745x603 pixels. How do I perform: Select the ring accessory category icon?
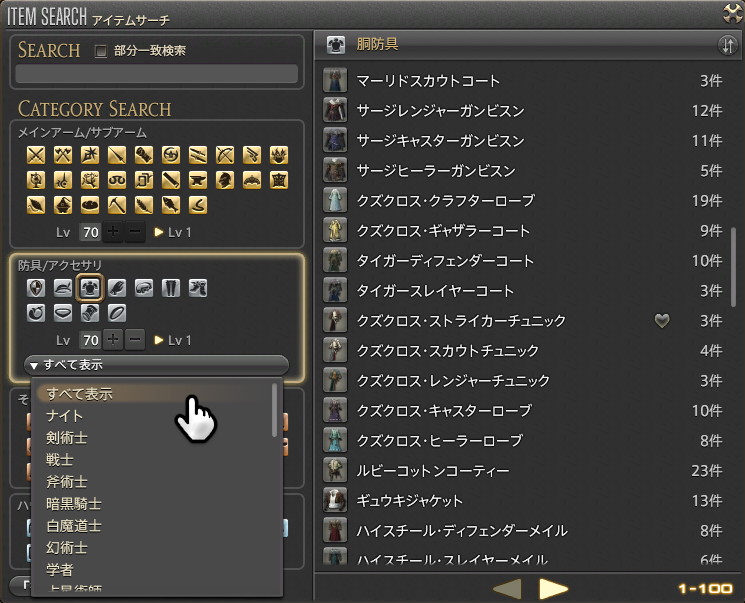coord(117,313)
